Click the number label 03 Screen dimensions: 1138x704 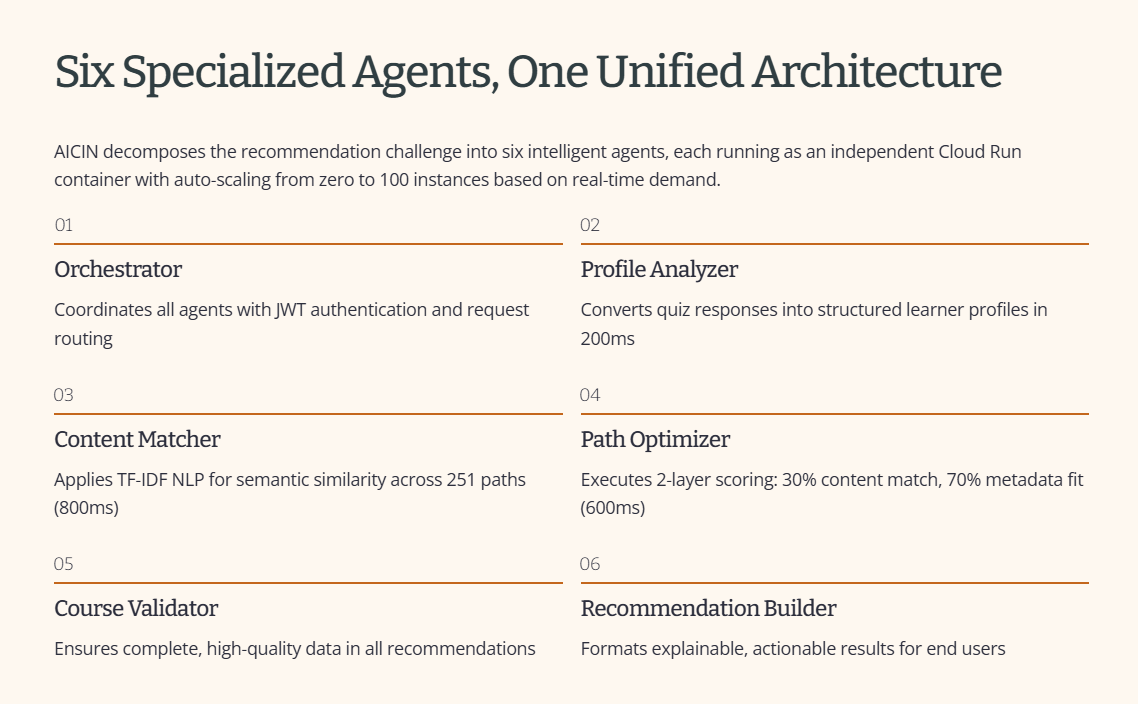coord(64,395)
